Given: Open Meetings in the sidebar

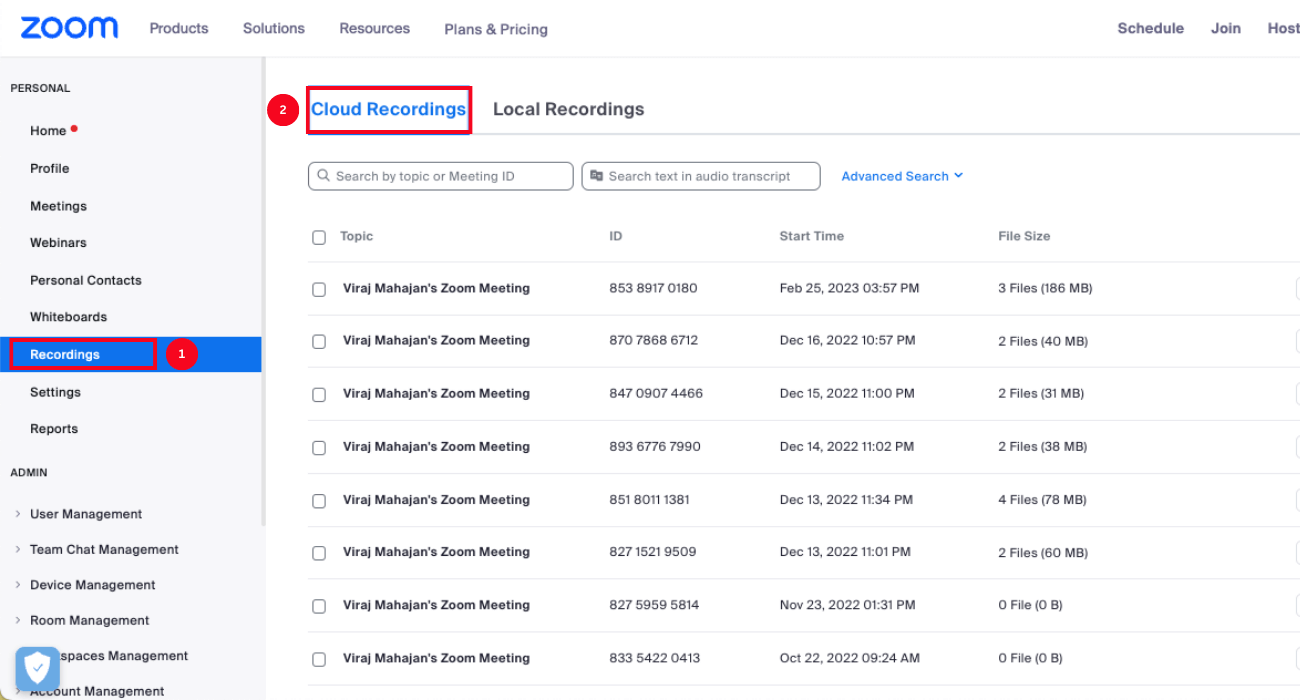Looking at the screenshot, I should click(x=58, y=206).
